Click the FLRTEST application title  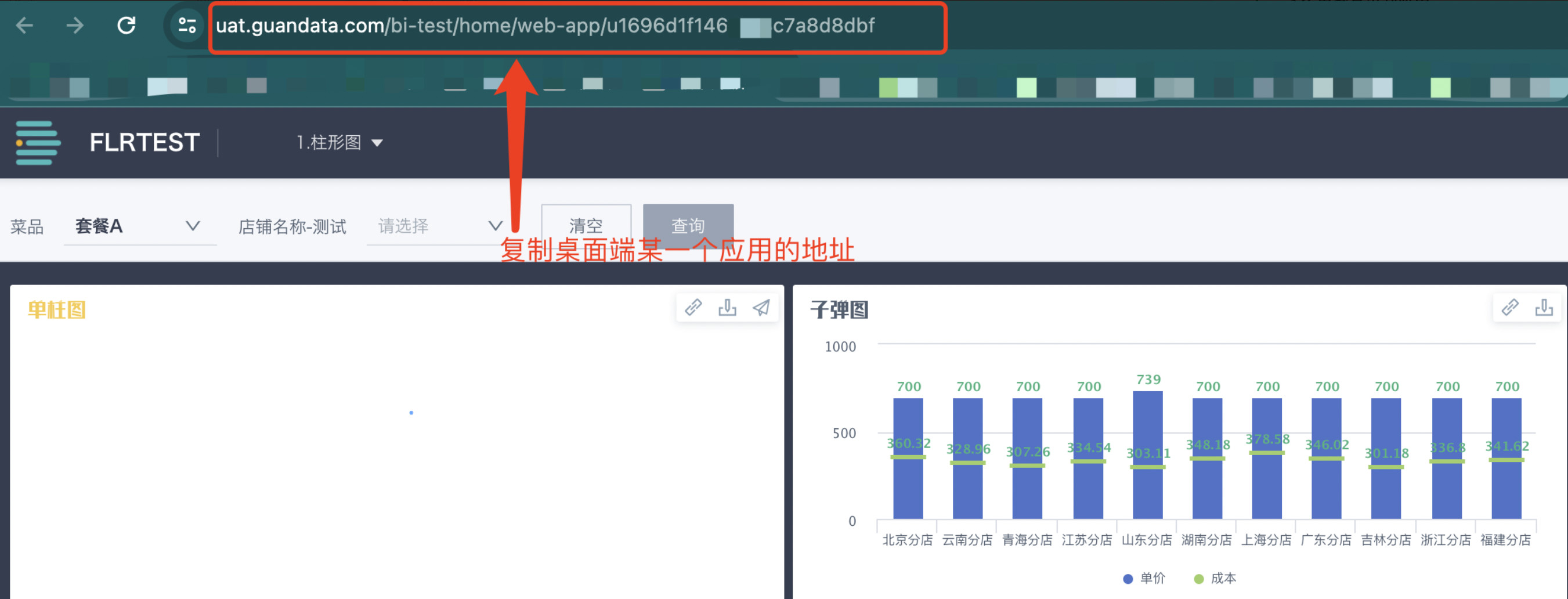pos(144,142)
